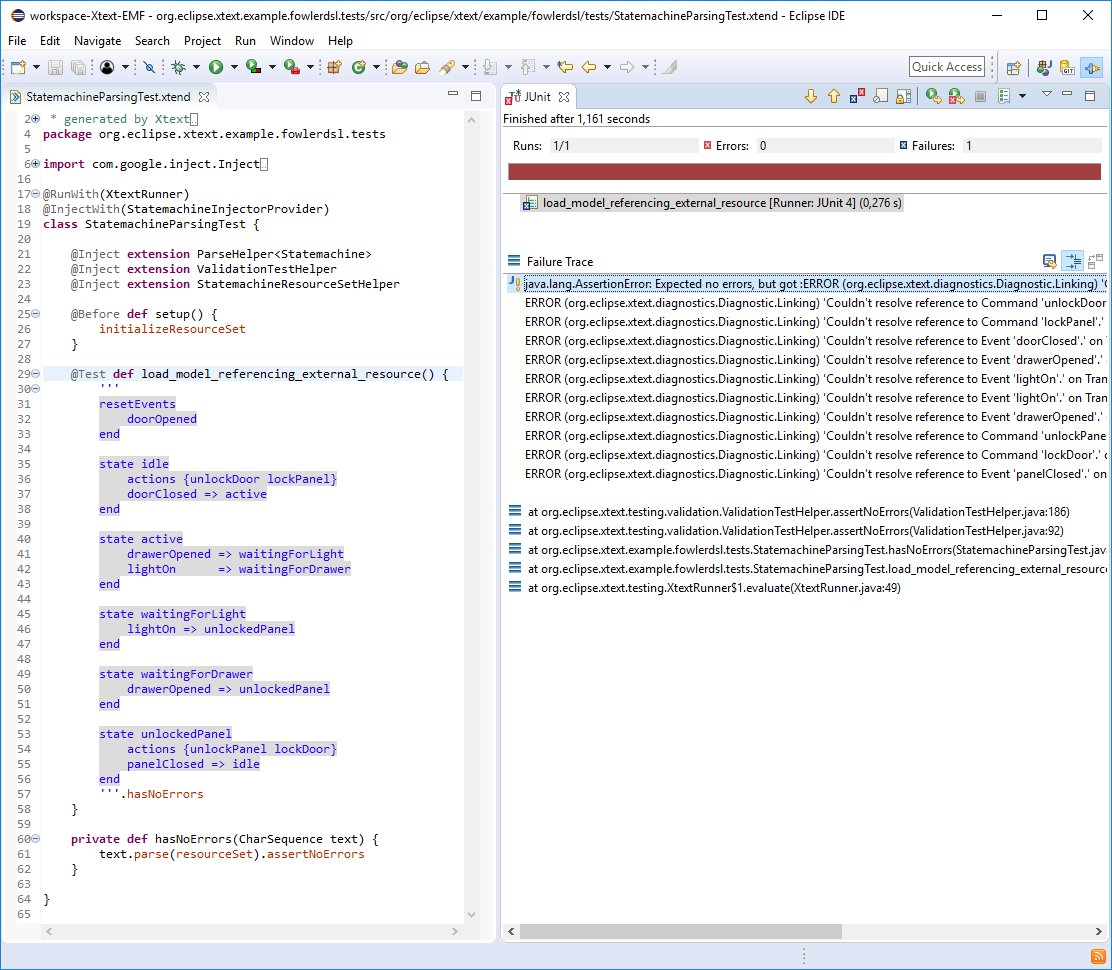The width and height of the screenshot is (1112, 970).
Task: Toggle Skip All Breakpoints in the toolbar
Action: pyautogui.click(x=149, y=67)
